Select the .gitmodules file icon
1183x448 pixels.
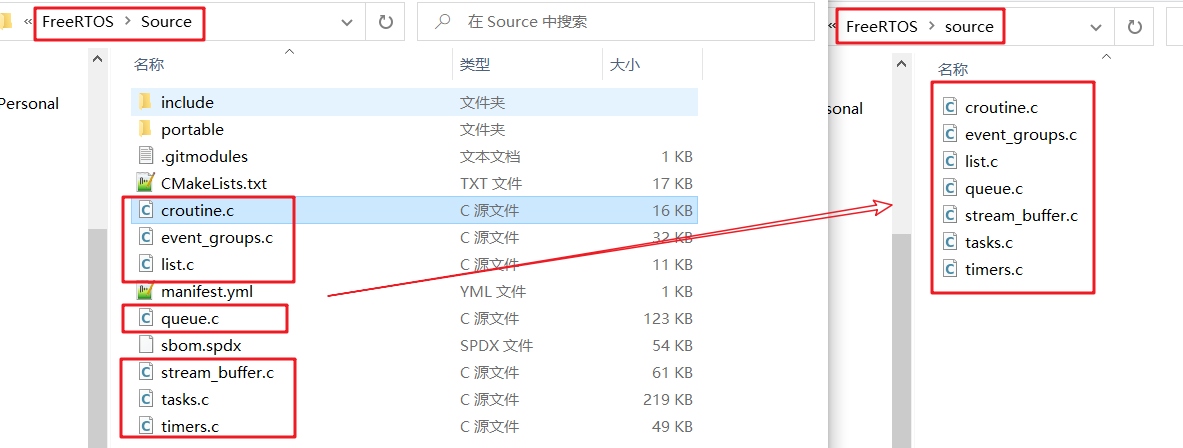(146, 156)
